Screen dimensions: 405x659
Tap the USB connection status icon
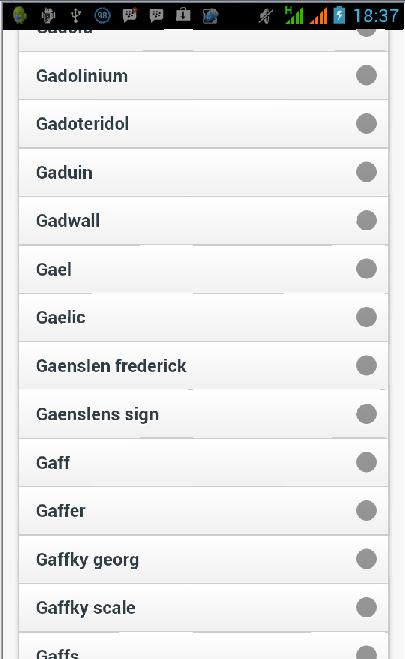[76, 16]
